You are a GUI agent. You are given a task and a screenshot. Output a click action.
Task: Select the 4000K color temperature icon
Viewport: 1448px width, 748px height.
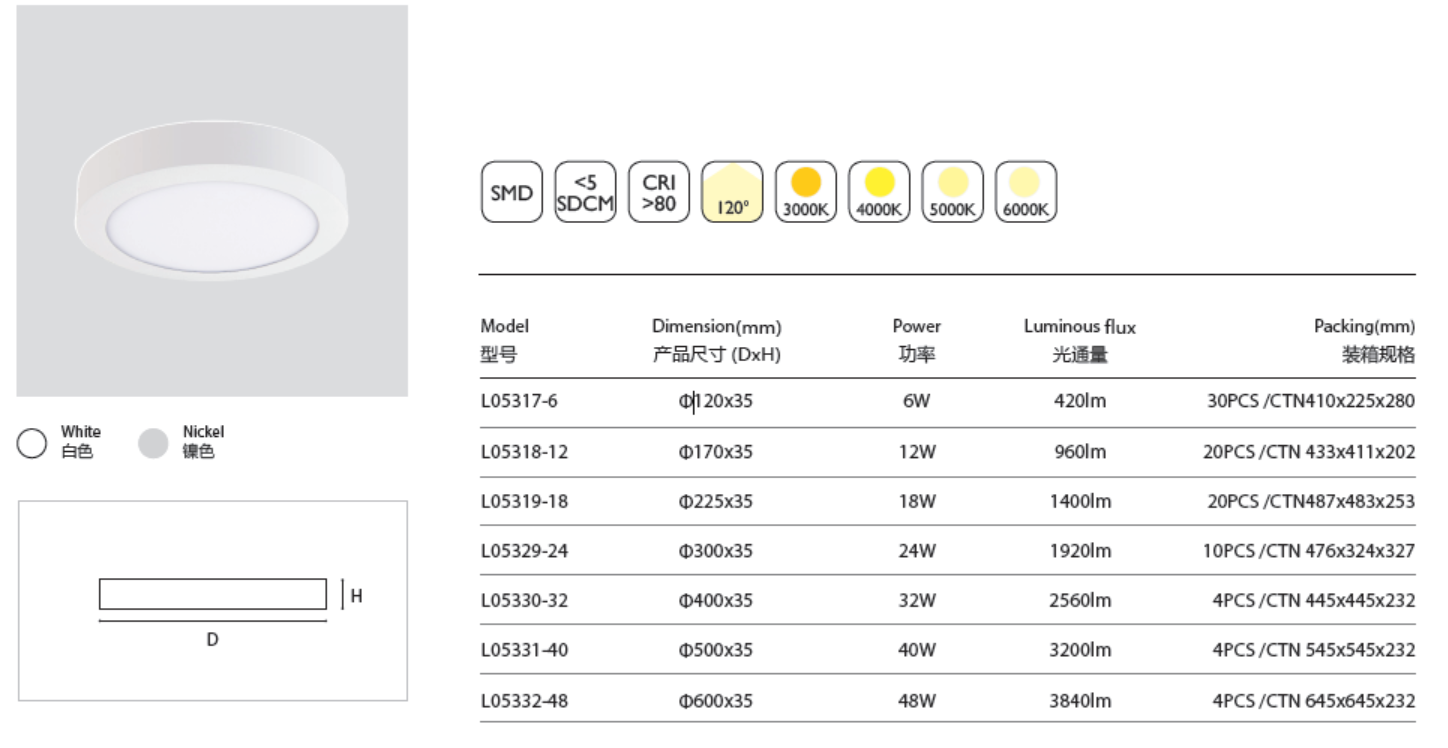[x=879, y=192]
